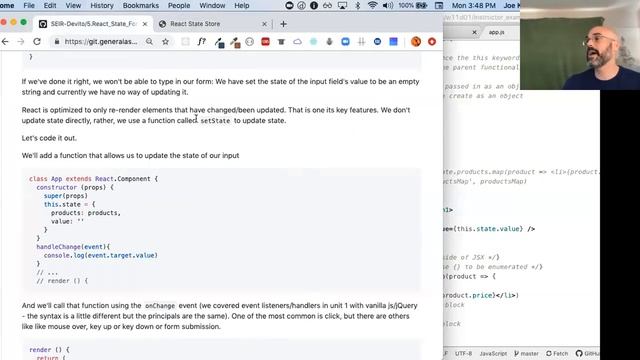Open the Wi-Fi status menu
Image resolution: width=640 pixels, height=360 pixels.
click(372, 5)
